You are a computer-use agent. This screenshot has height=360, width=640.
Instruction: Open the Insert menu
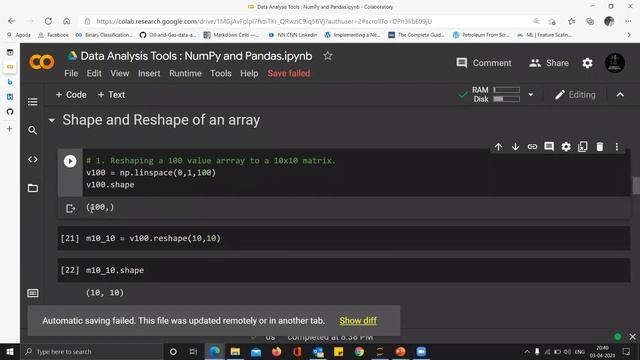[x=149, y=73]
